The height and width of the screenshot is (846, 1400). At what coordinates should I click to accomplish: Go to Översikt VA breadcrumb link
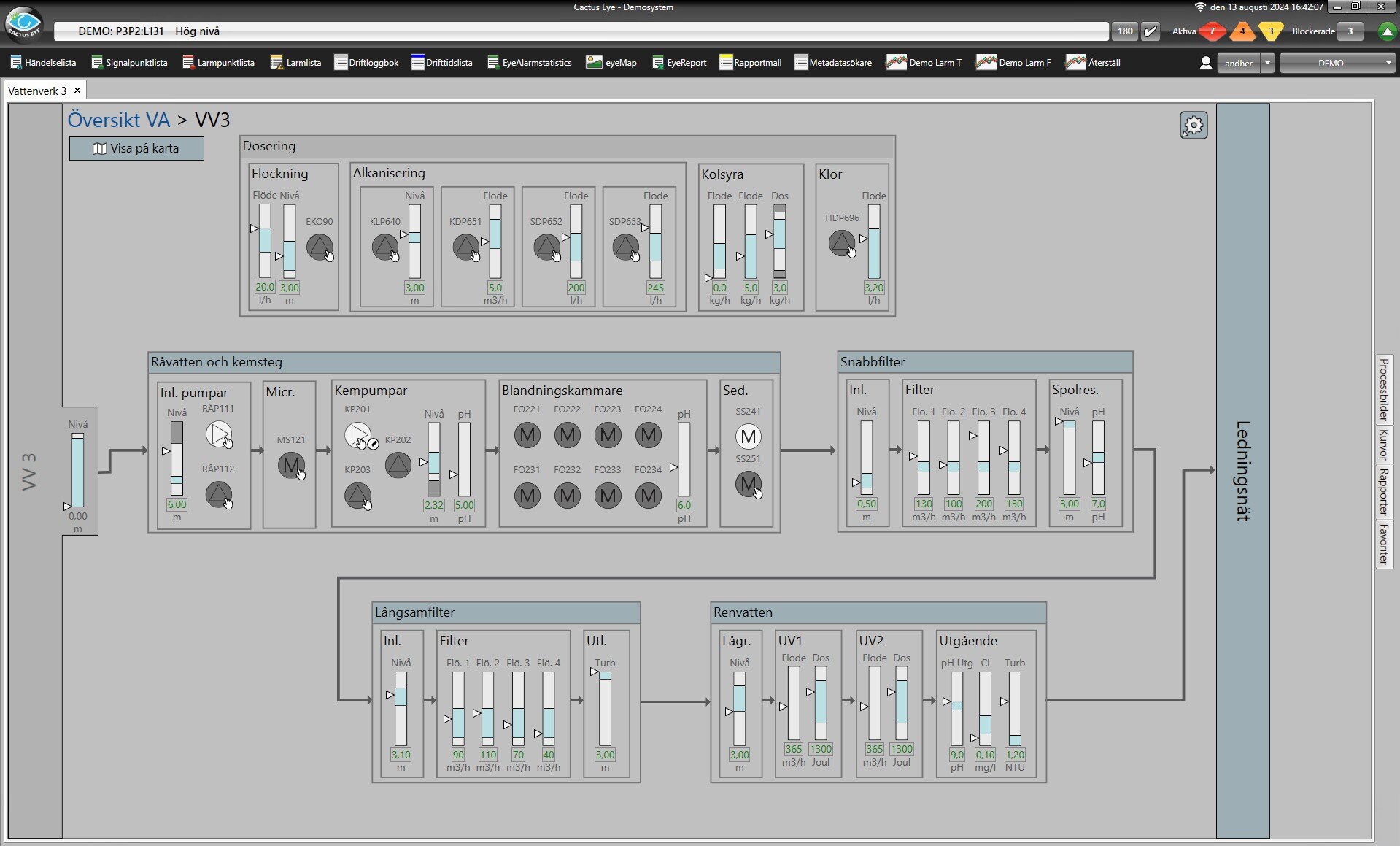pos(119,120)
